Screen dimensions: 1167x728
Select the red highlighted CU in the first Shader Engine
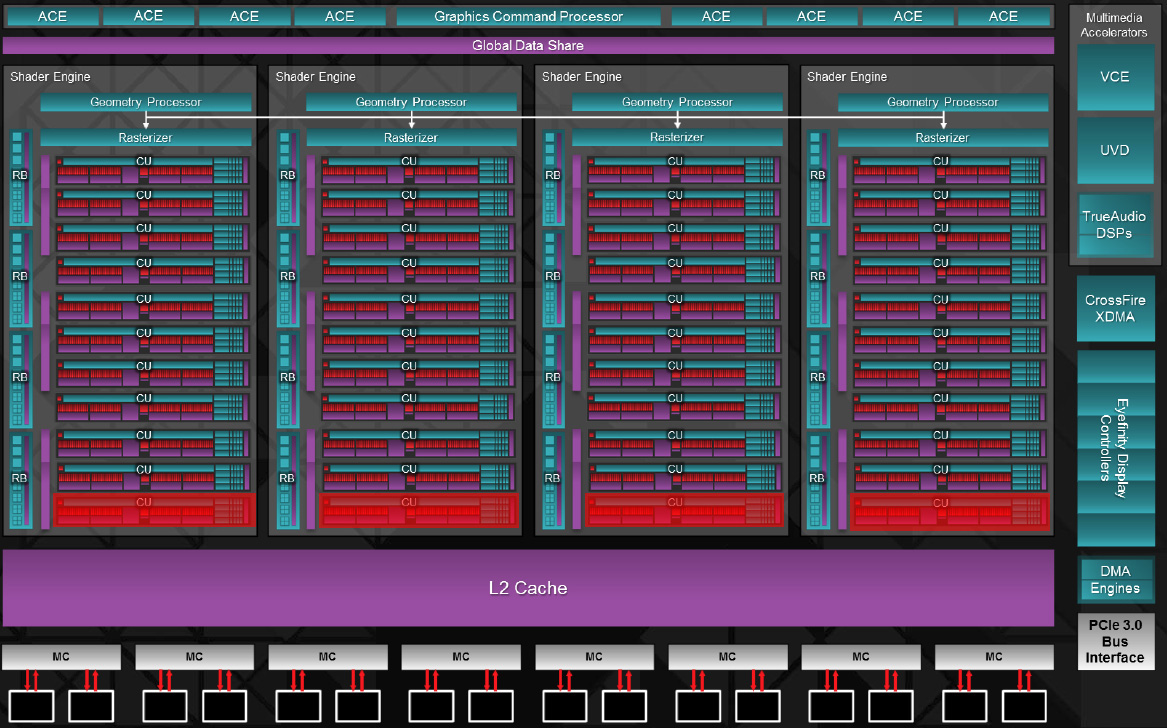pyautogui.click(x=154, y=511)
